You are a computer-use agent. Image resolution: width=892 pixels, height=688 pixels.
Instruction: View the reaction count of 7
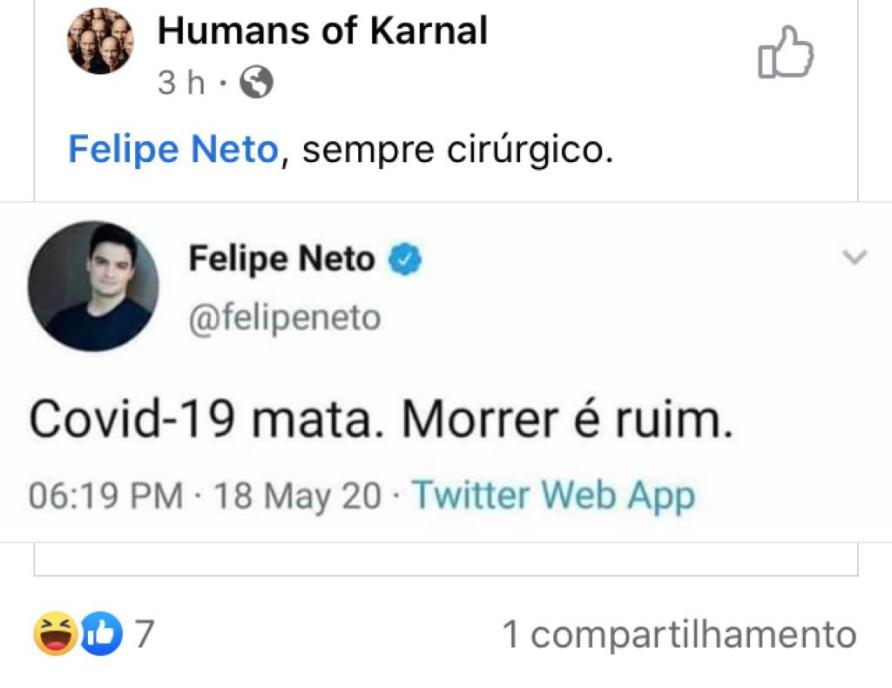(x=144, y=634)
